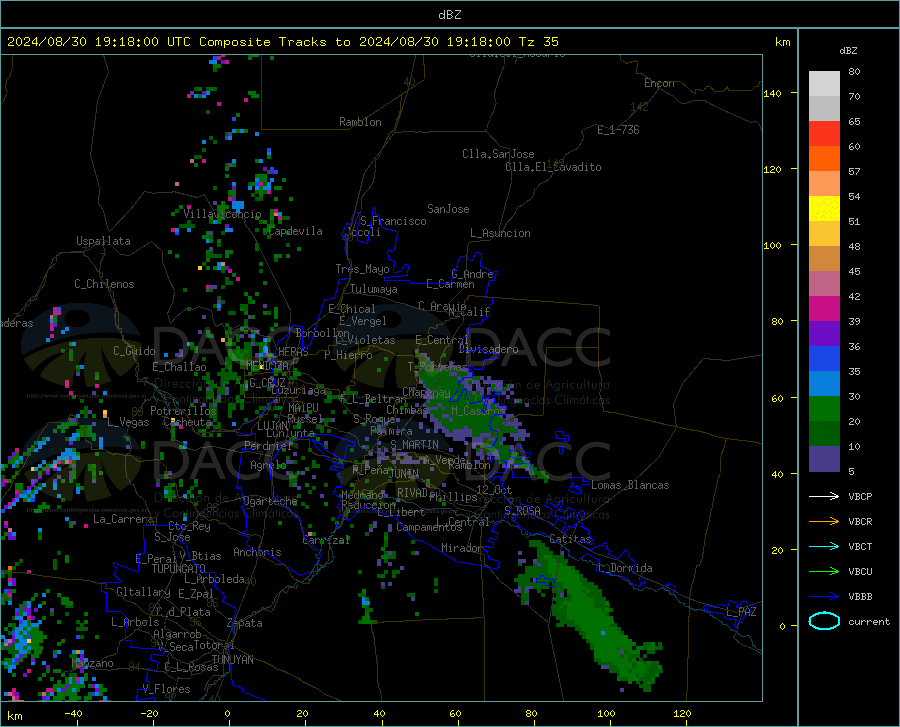Image resolution: width=900 pixels, height=727 pixels.
Task: Click the TUNUYAN map label
Action: [232, 660]
